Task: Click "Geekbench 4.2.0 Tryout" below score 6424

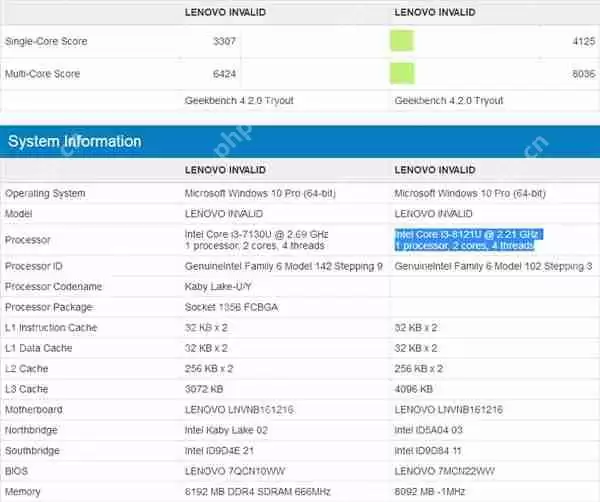Action: coord(239,101)
